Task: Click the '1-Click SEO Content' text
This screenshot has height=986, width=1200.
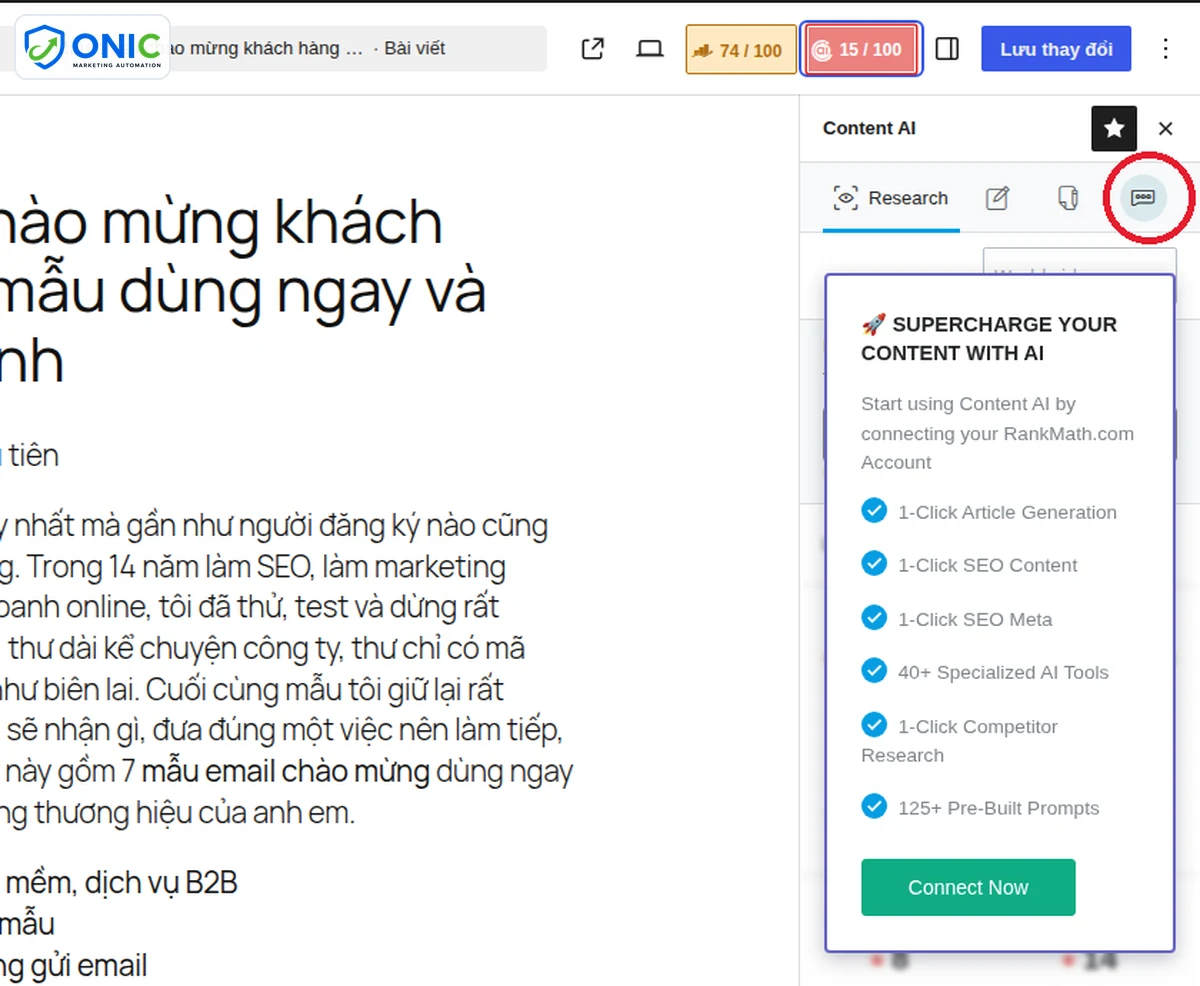Action: 987,565
